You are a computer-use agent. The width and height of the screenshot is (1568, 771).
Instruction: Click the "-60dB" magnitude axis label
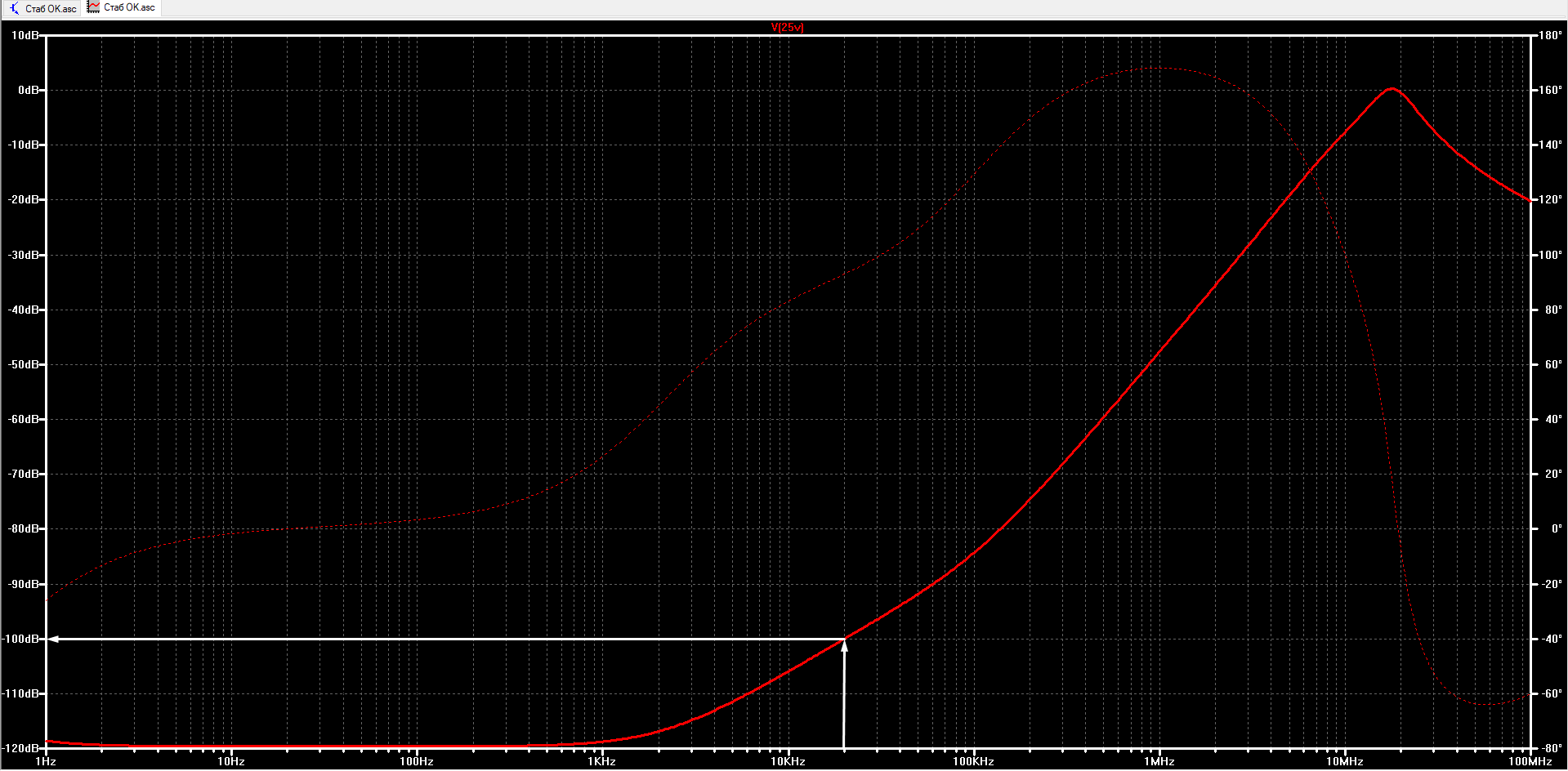23,419
